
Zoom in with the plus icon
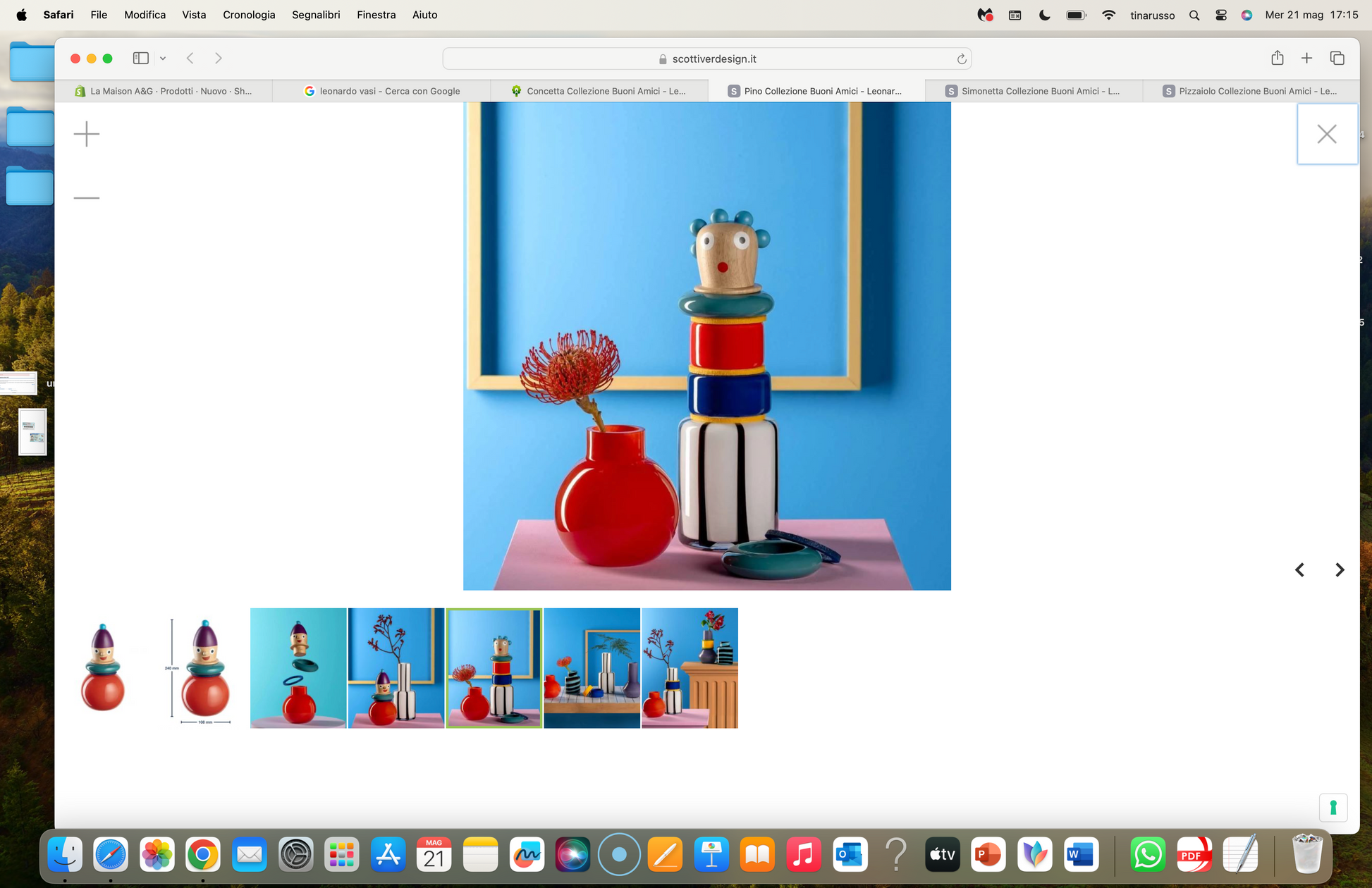[x=87, y=134]
